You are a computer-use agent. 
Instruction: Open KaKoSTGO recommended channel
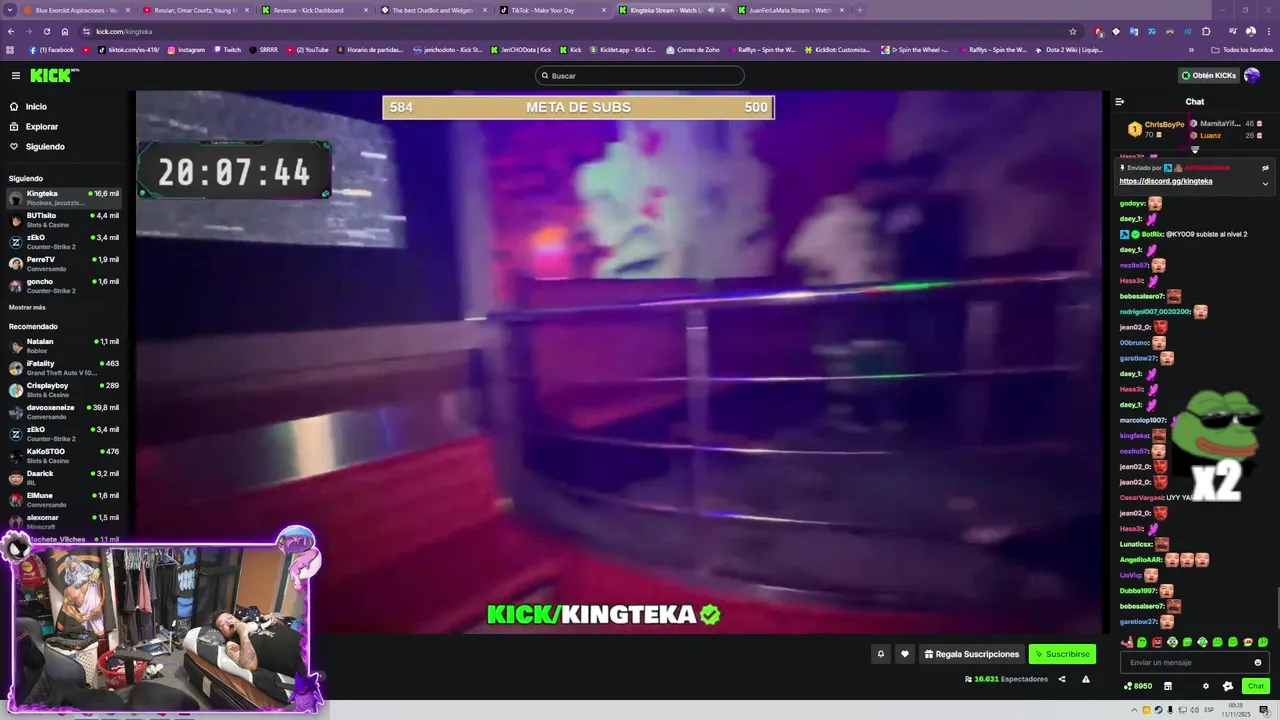[64, 455]
